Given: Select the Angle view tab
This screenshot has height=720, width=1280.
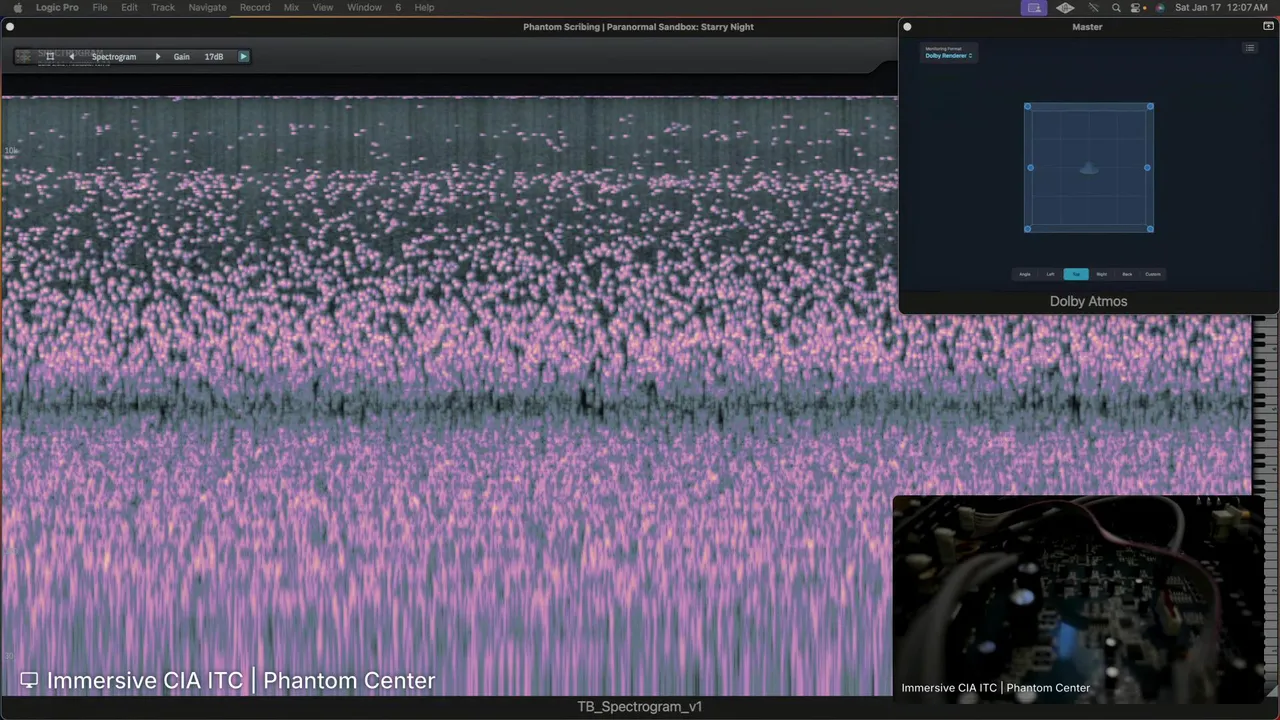Looking at the screenshot, I should 1024,274.
